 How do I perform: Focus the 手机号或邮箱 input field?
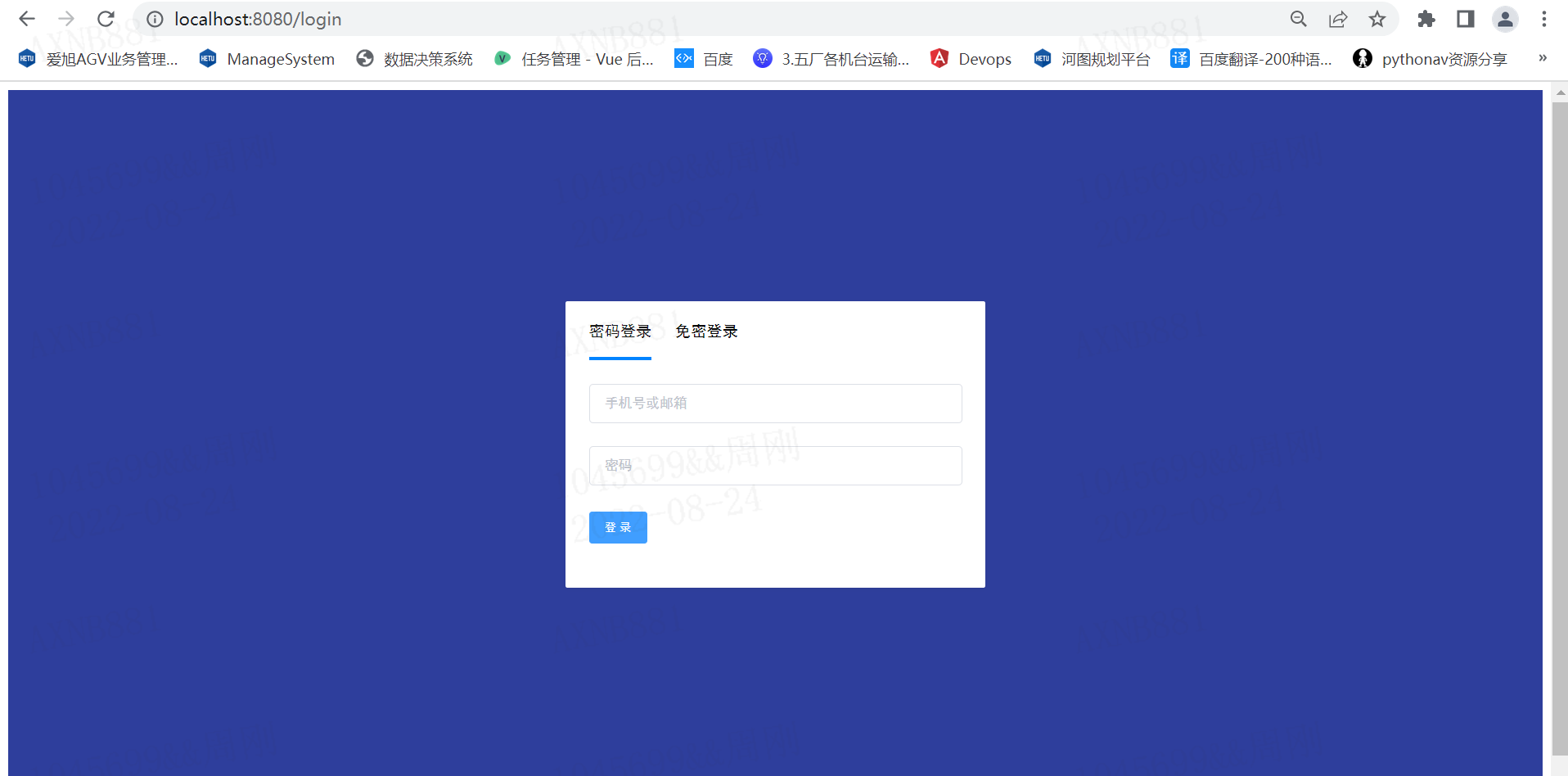(x=775, y=404)
